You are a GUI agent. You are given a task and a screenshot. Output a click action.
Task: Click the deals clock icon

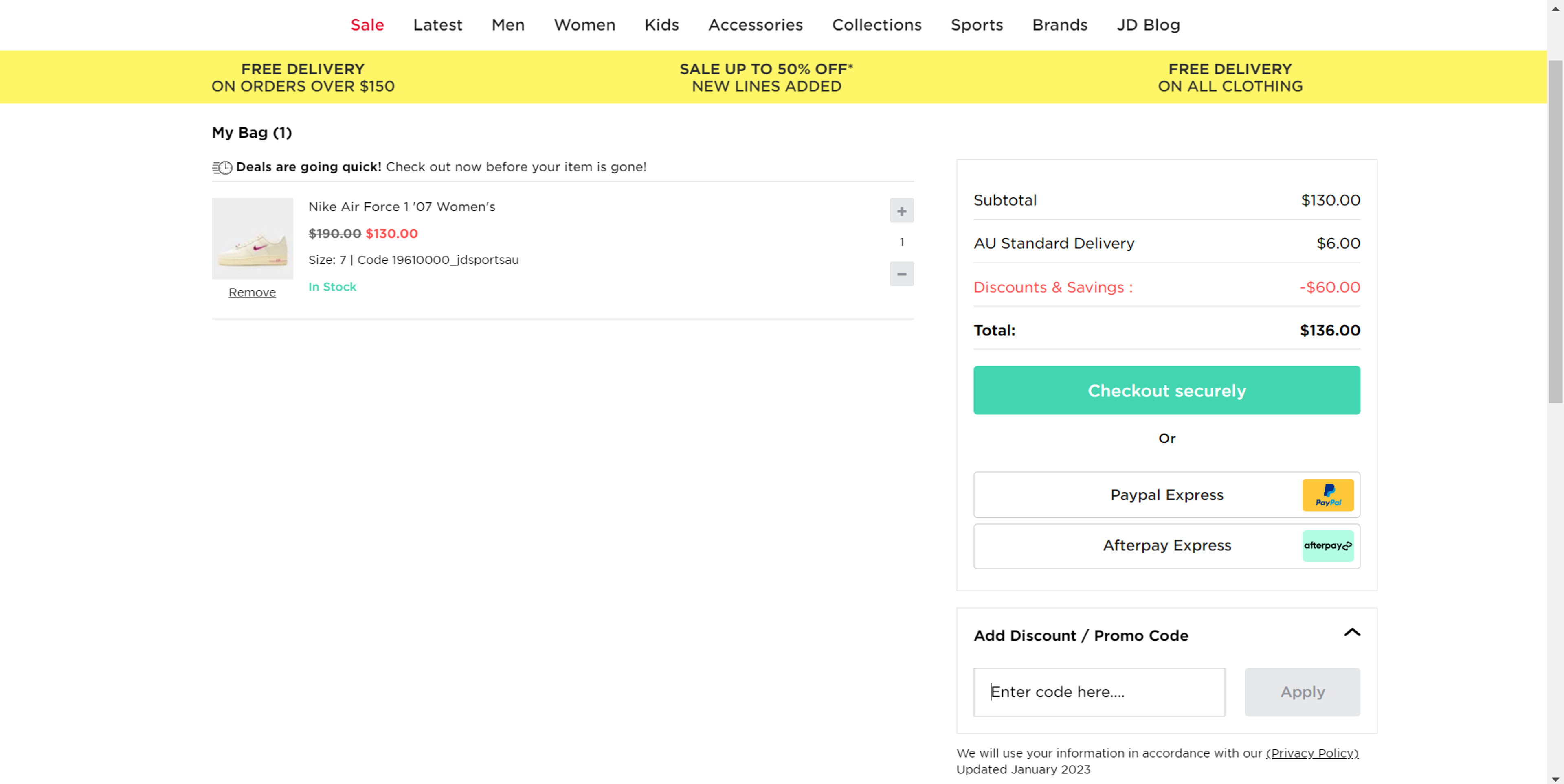(222, 167)
